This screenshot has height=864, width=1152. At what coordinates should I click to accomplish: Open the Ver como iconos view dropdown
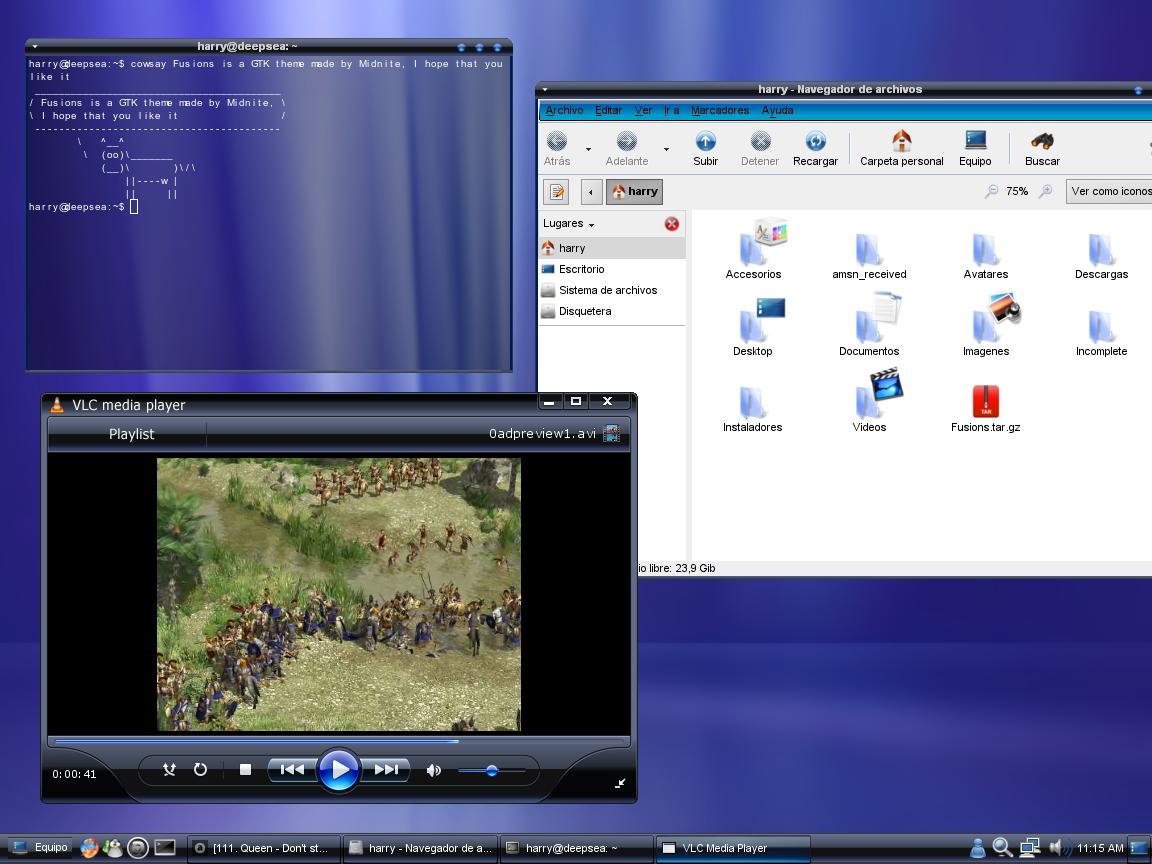coord(1109,192)
